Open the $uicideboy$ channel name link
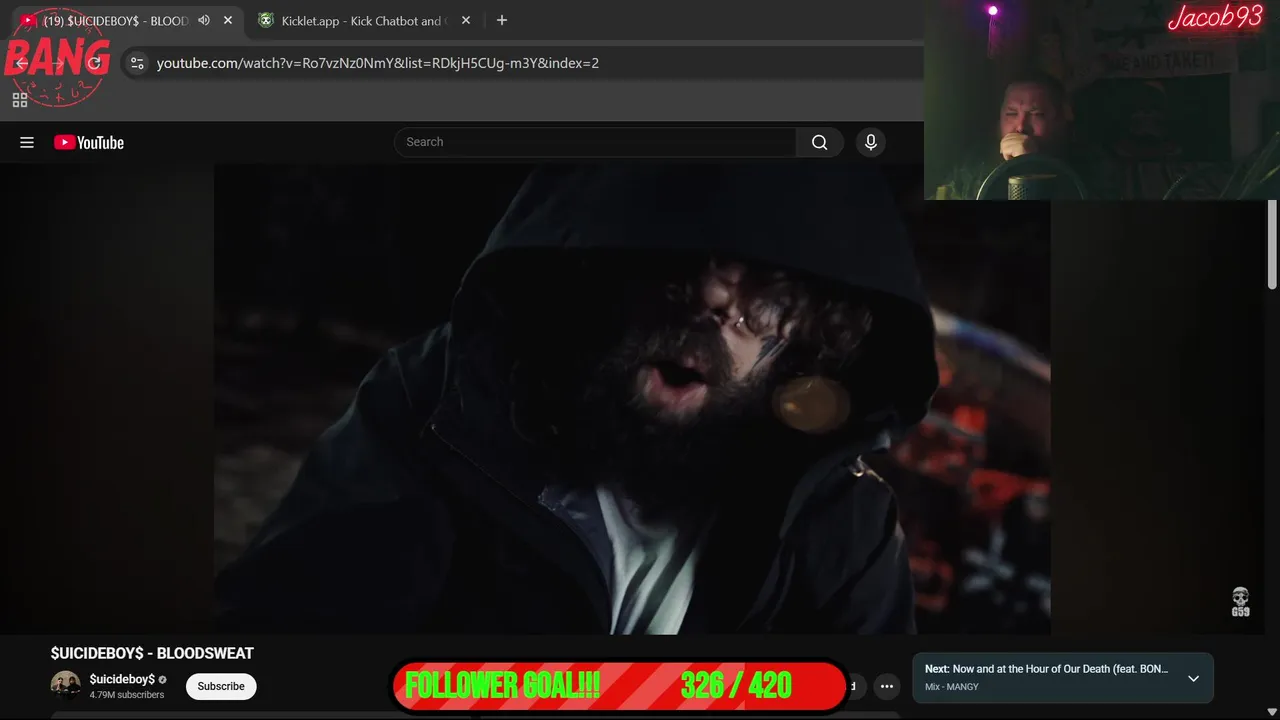The width and height of the screenshot is (1280, 720). (122, 679)
